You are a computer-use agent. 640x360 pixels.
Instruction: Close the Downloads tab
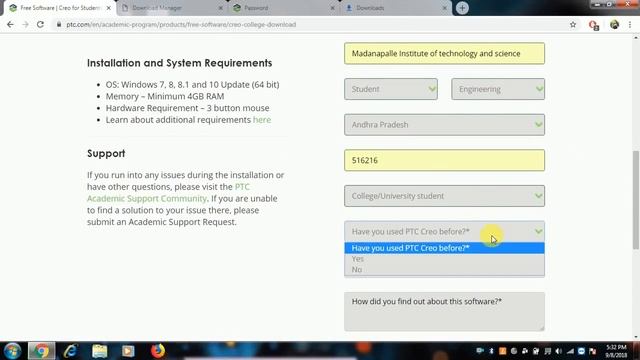click(444, 8)
